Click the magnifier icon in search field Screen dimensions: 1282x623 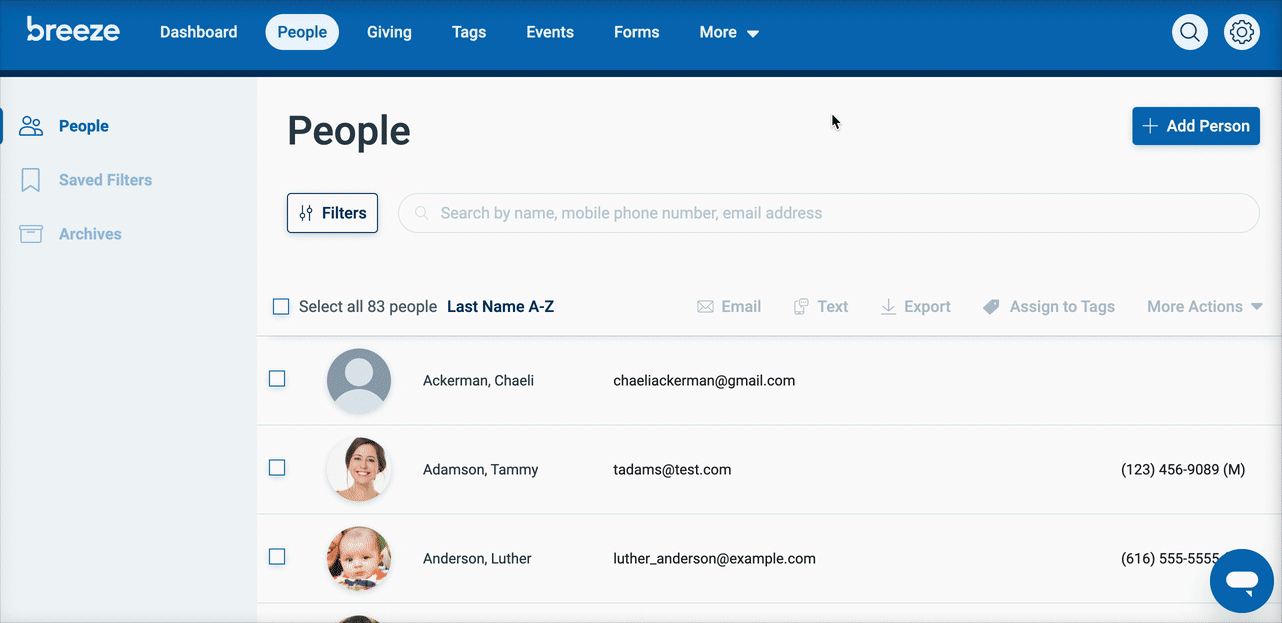[422, 213]
